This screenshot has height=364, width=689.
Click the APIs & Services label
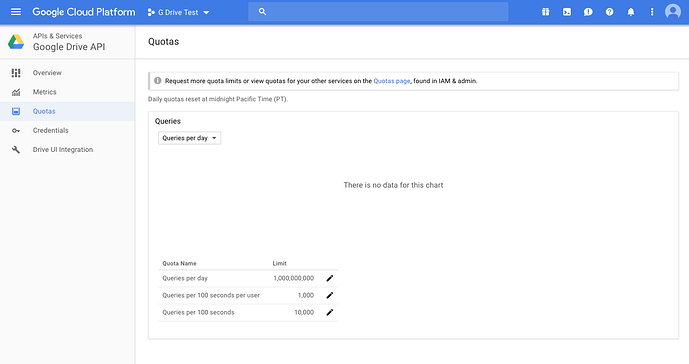[57, 36]
